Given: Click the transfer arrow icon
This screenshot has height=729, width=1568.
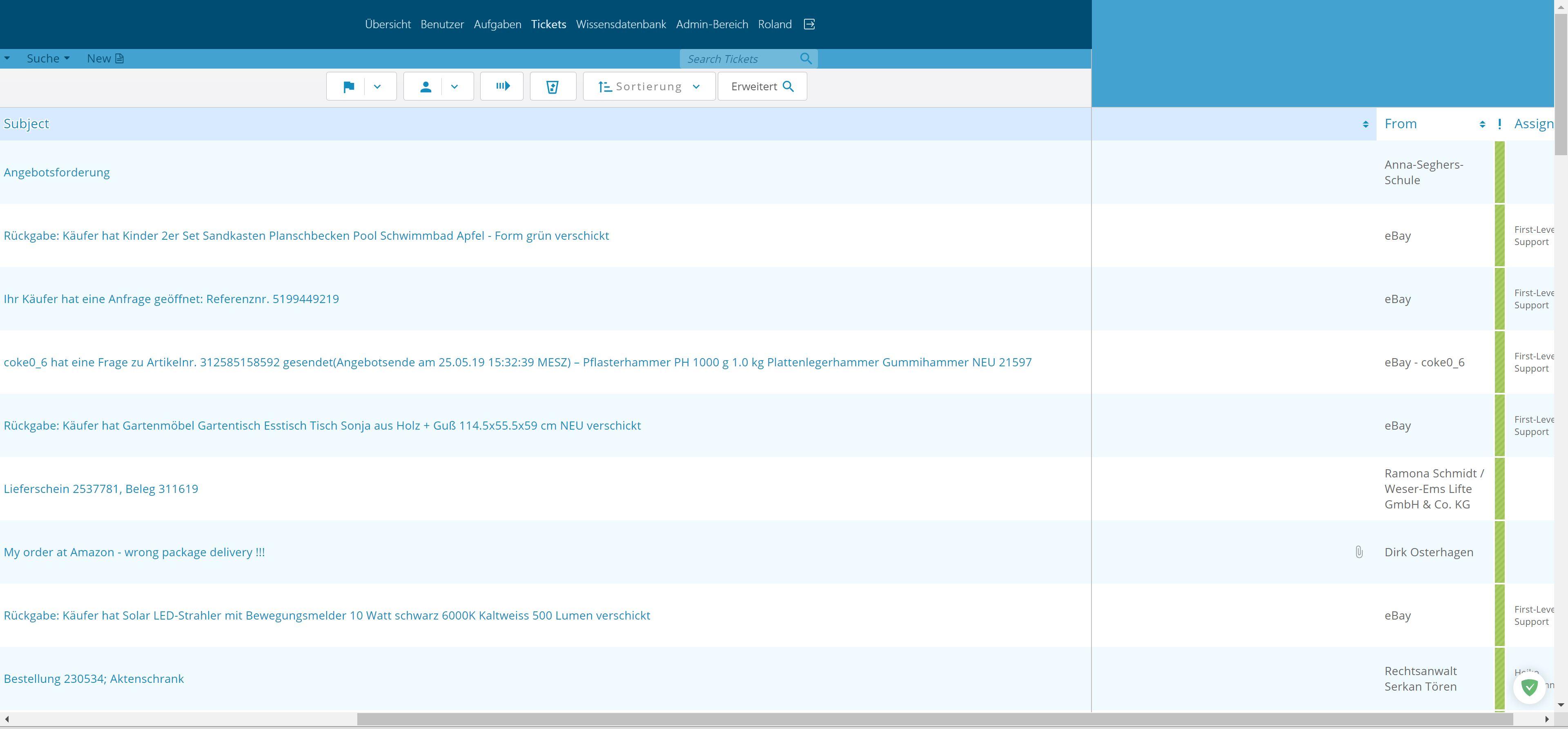Looking at the screenshot, I should click(x=502, y=87).
